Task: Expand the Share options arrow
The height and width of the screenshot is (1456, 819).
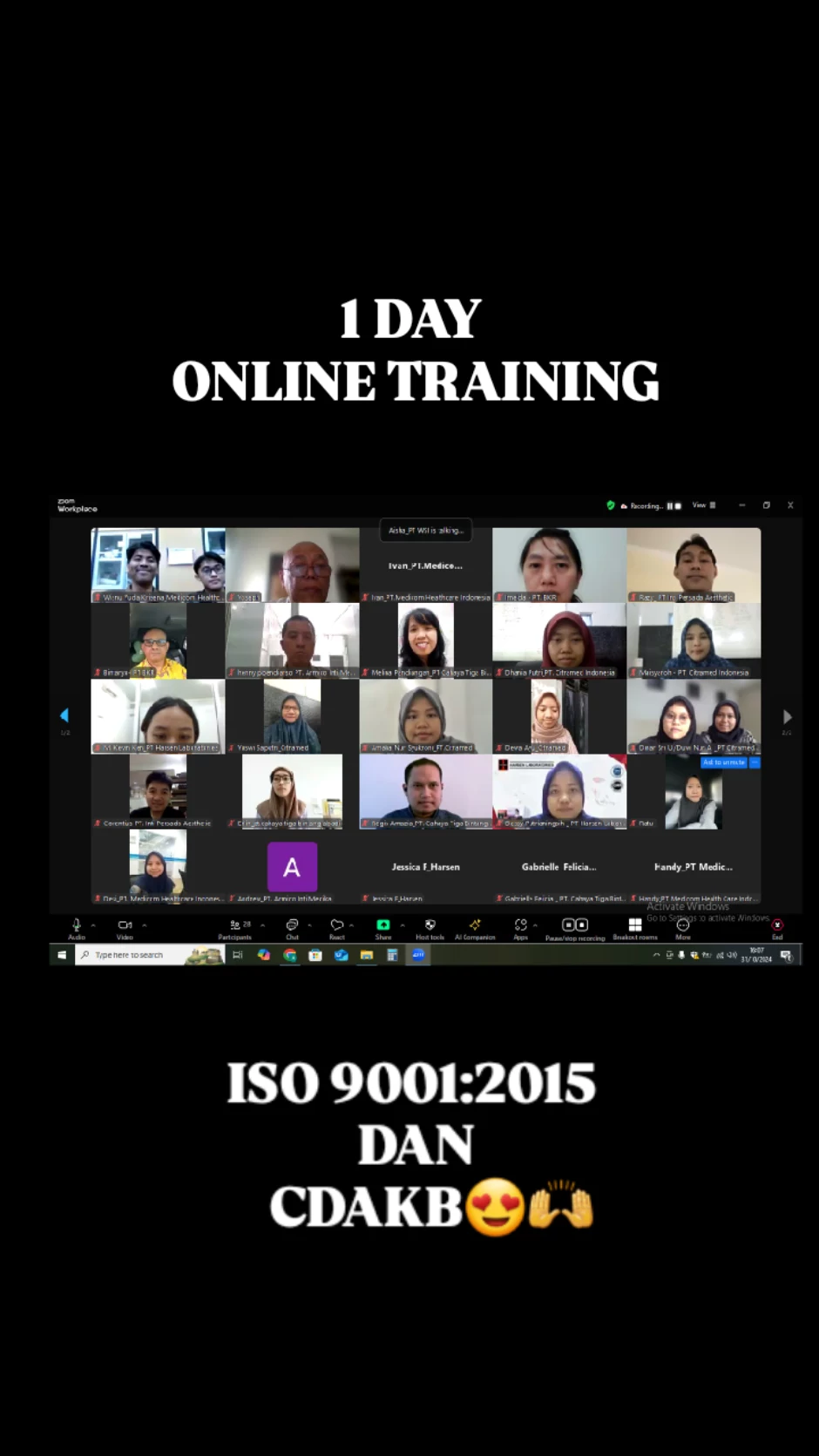Action: click(402, 925)
